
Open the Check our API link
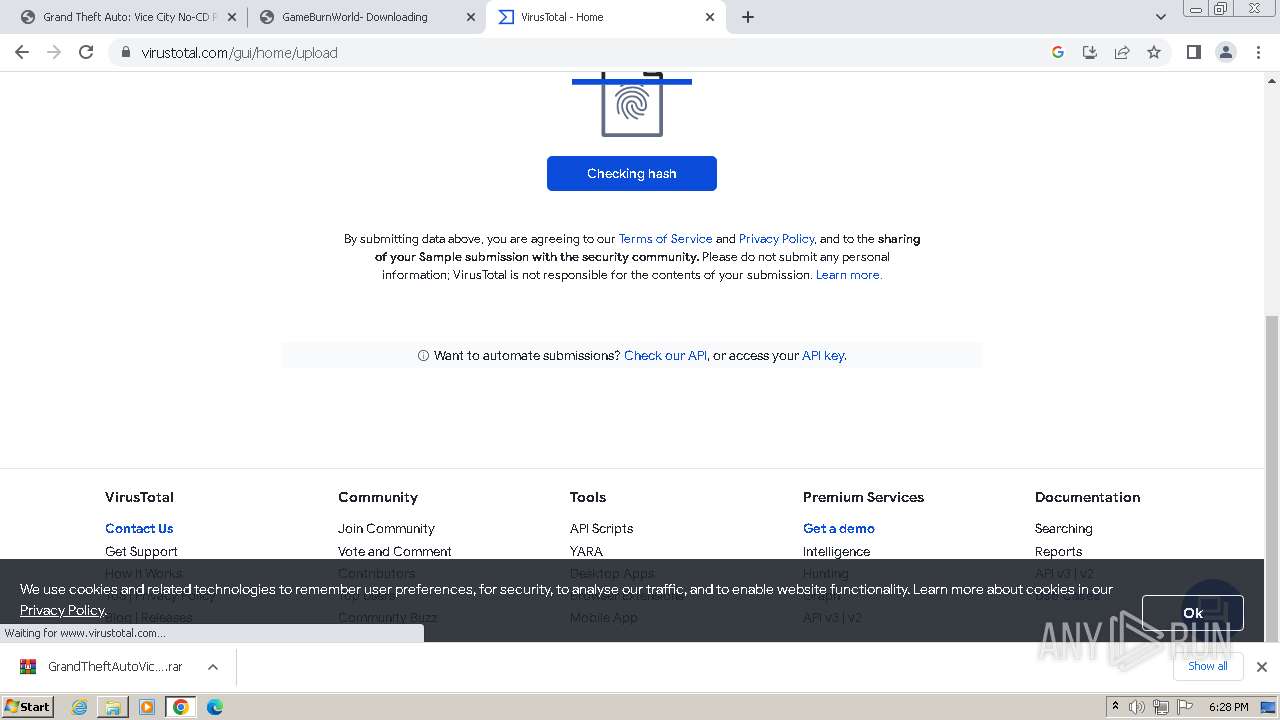pos(665,355)
